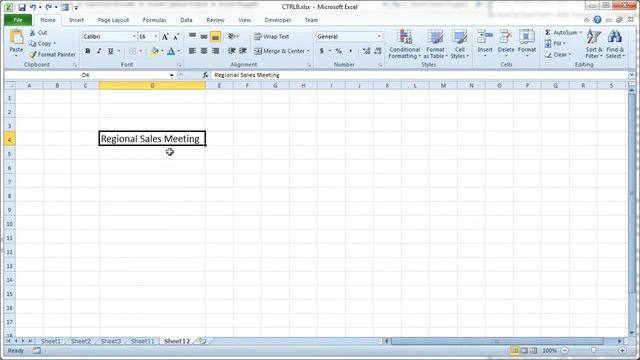The width and height of the screenshot is (640, 360).
Task: Switch to the Page Layout tab
Action: tap(113, 20)
